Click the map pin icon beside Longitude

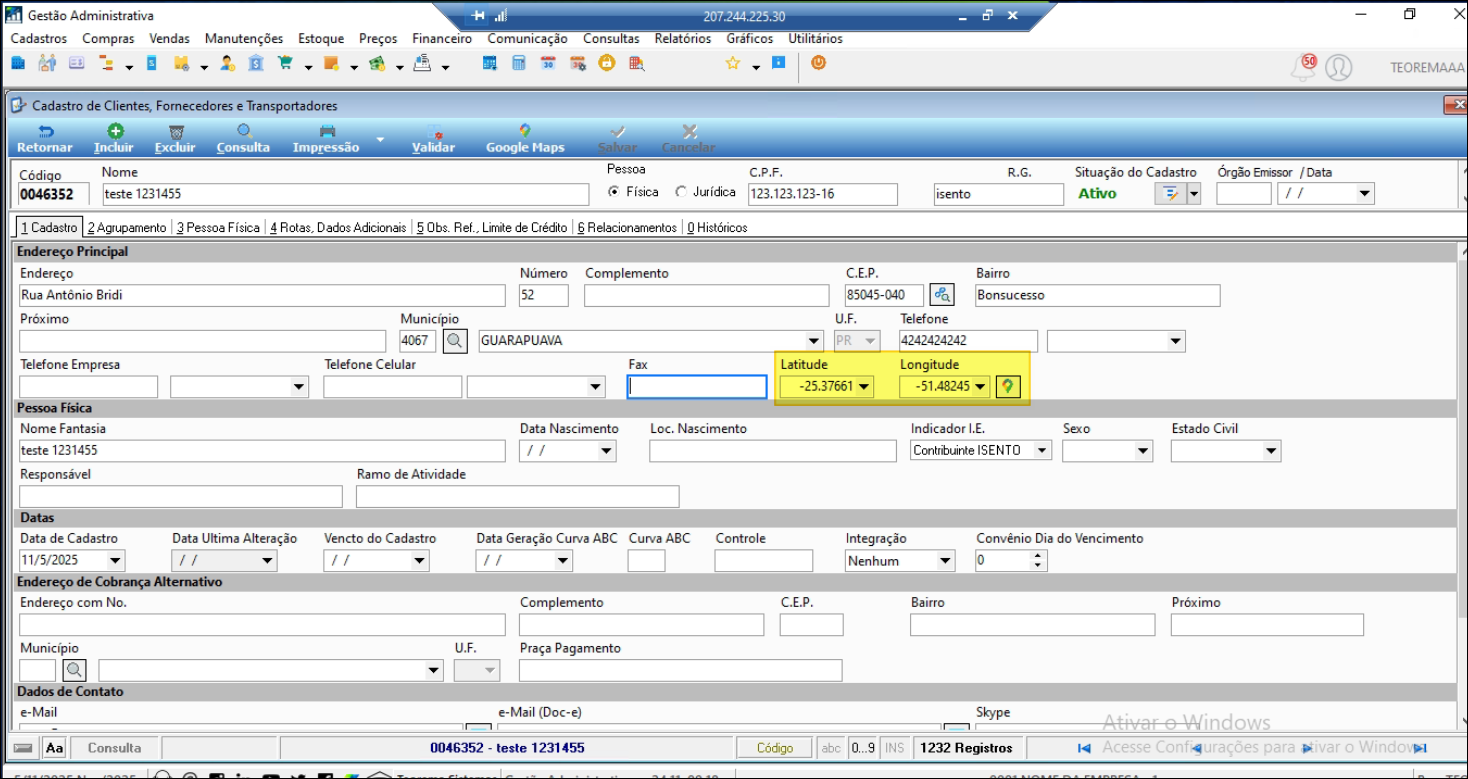1008,387
